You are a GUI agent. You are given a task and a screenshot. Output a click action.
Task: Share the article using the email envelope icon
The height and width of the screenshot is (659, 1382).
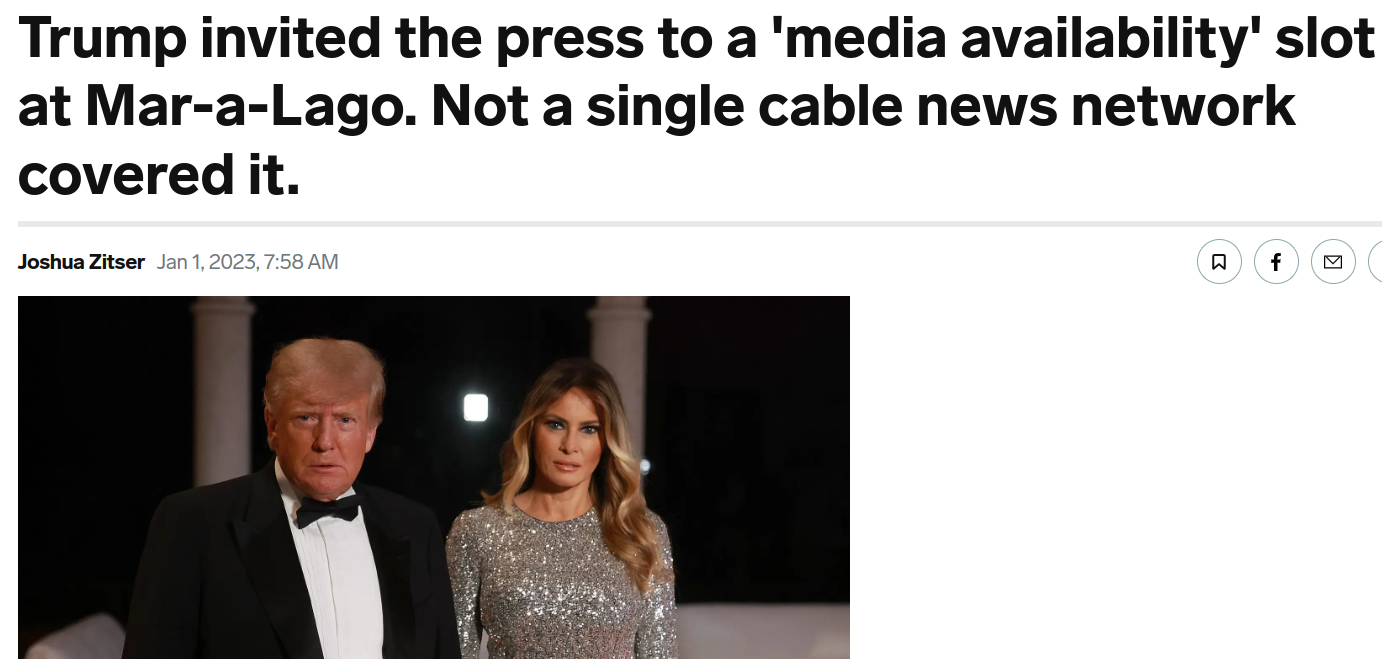click(x=1333, y=262)
